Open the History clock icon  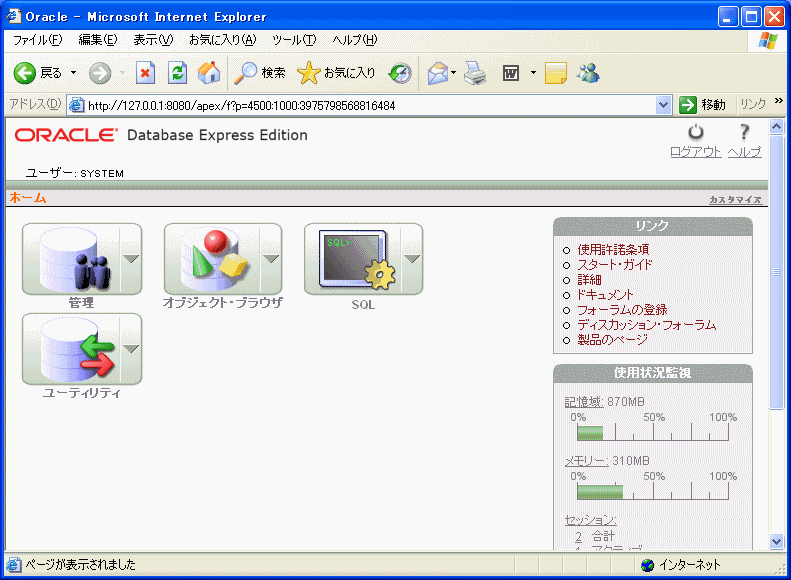[400, 73]
